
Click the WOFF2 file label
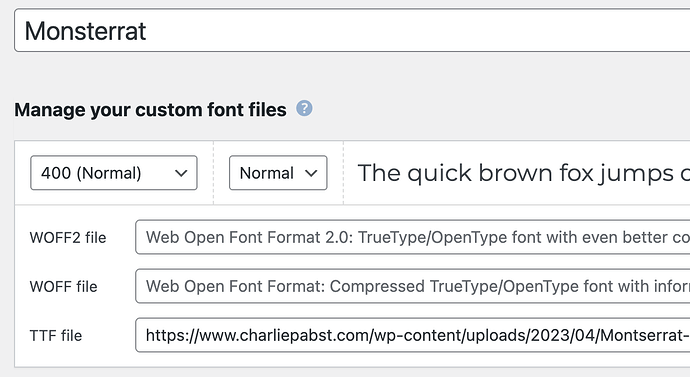68,238
